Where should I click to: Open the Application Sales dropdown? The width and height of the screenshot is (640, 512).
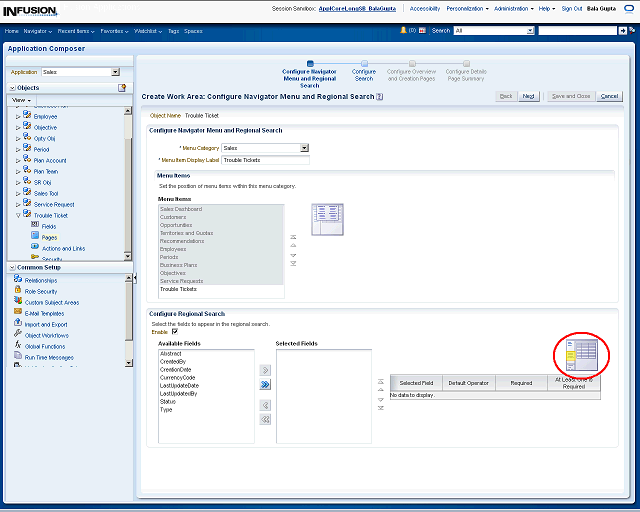coord(115,72)
